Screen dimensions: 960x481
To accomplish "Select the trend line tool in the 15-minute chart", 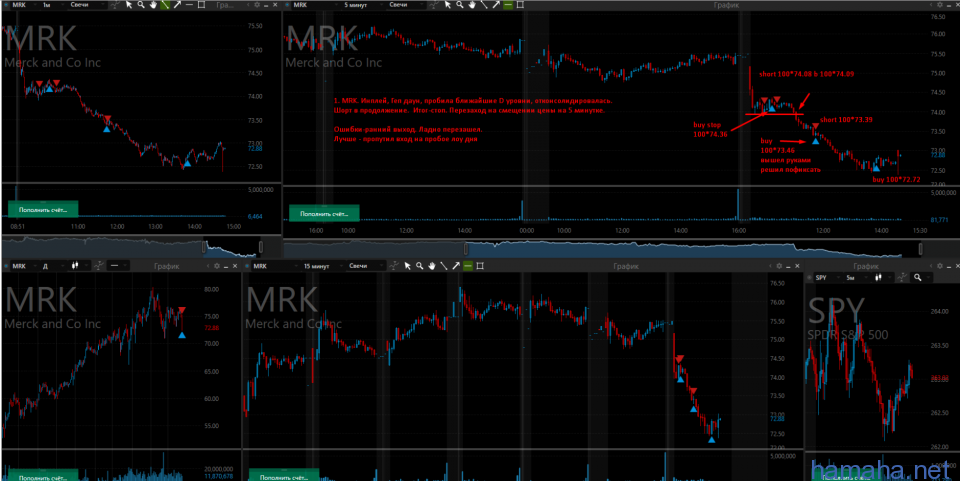I will 444,266.
